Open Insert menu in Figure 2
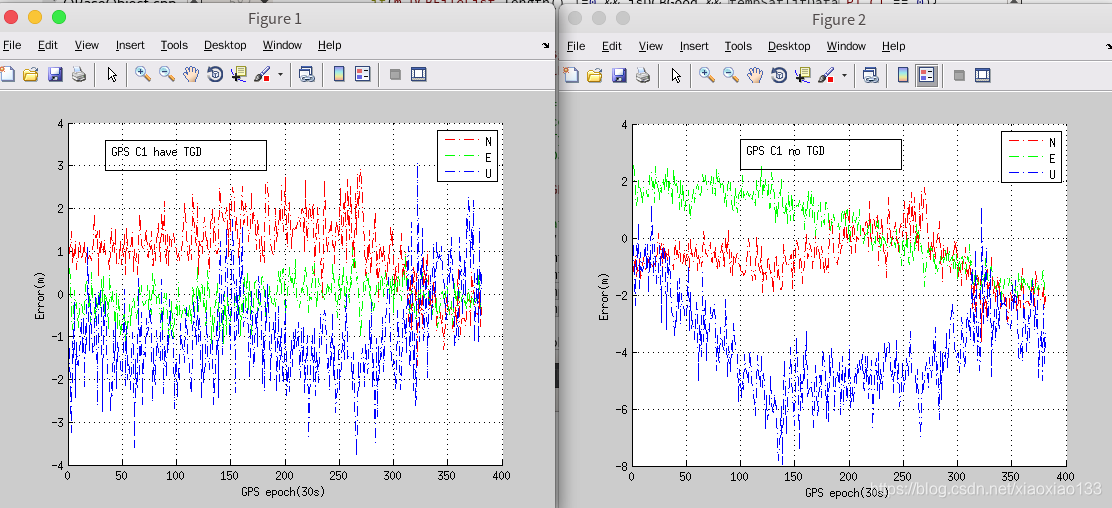 tap(694, 45)
